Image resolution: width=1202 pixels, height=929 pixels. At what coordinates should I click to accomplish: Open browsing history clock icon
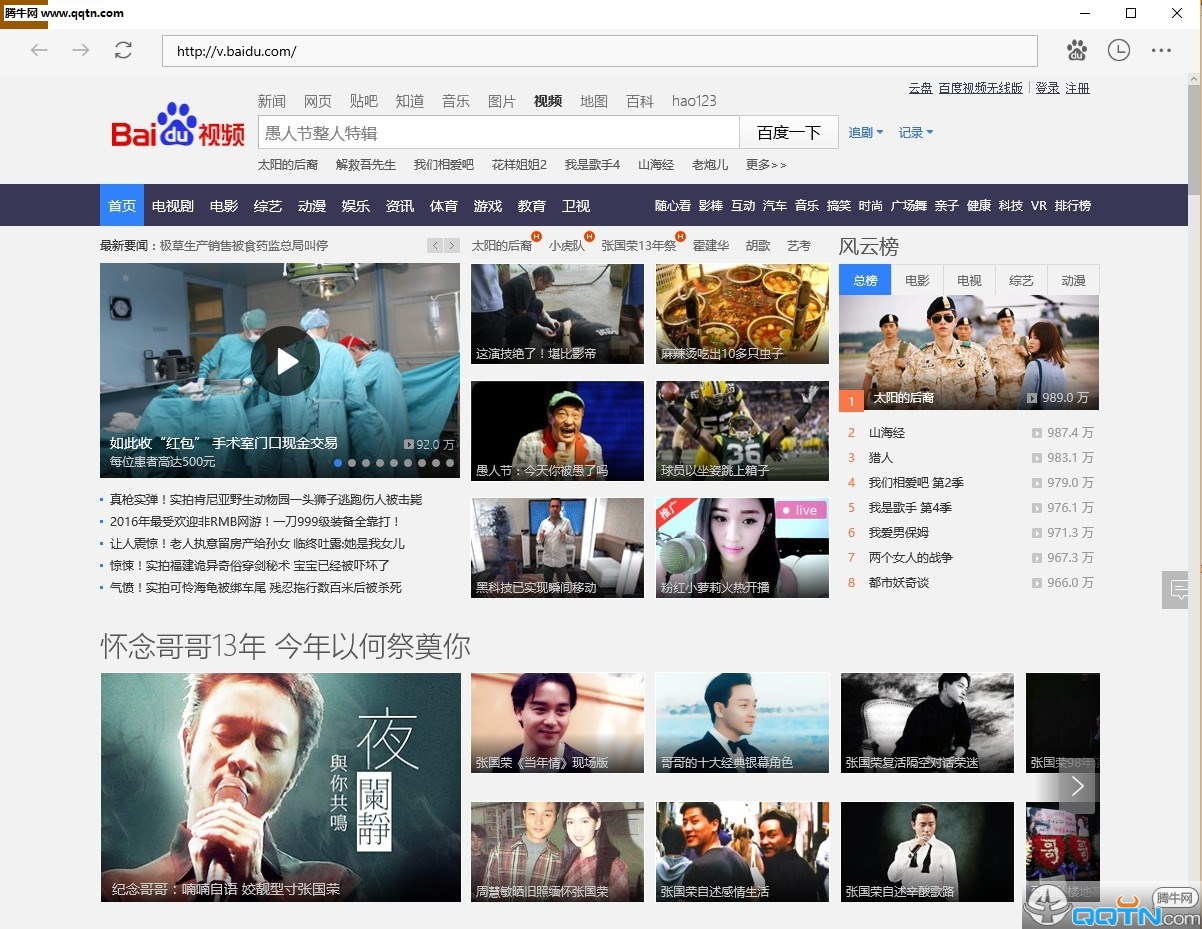(x=1118, y=50)
